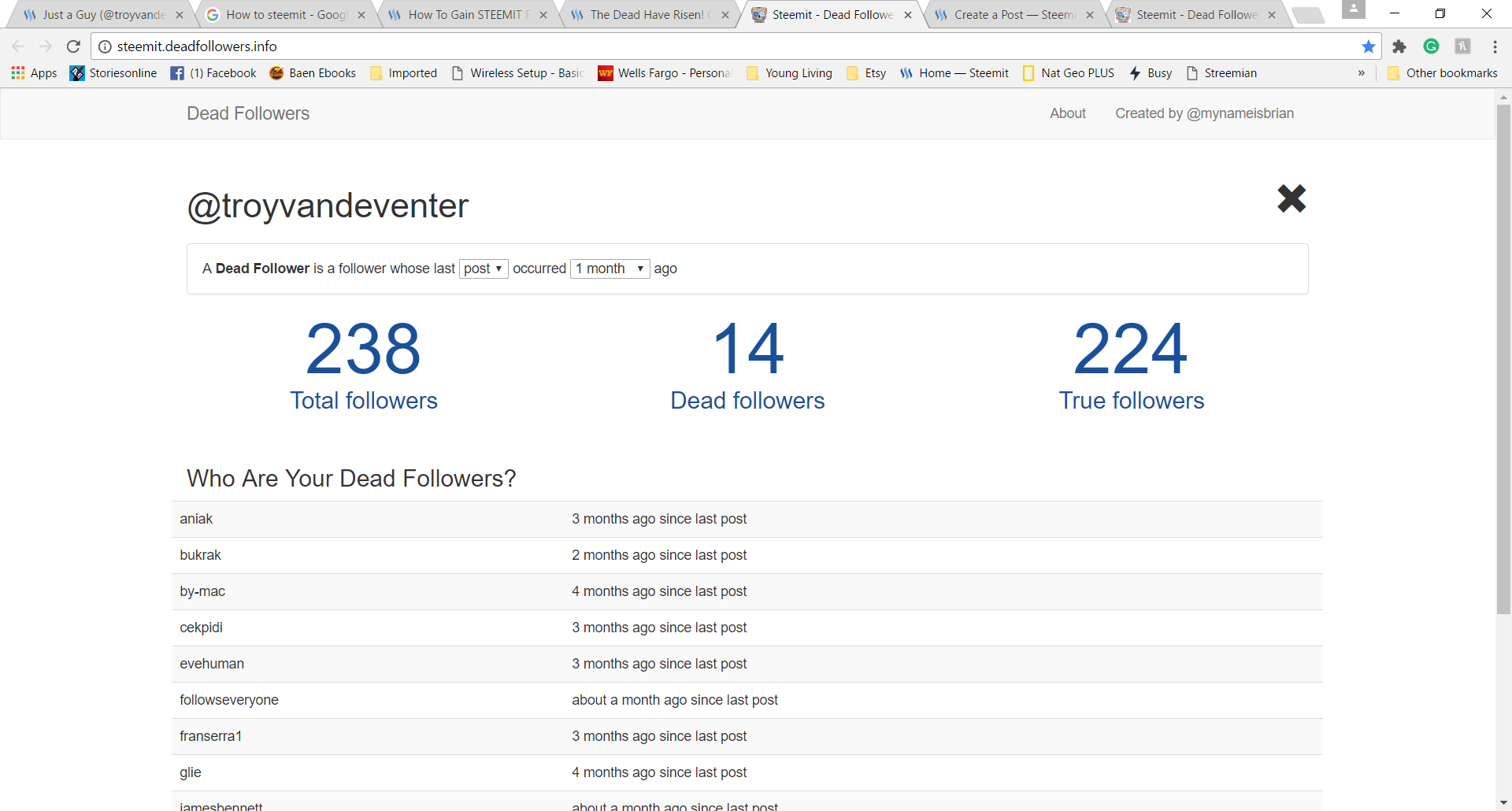Open the Home — Steemit bookmark
The image size is (1512, 811).
coord(954,73)
